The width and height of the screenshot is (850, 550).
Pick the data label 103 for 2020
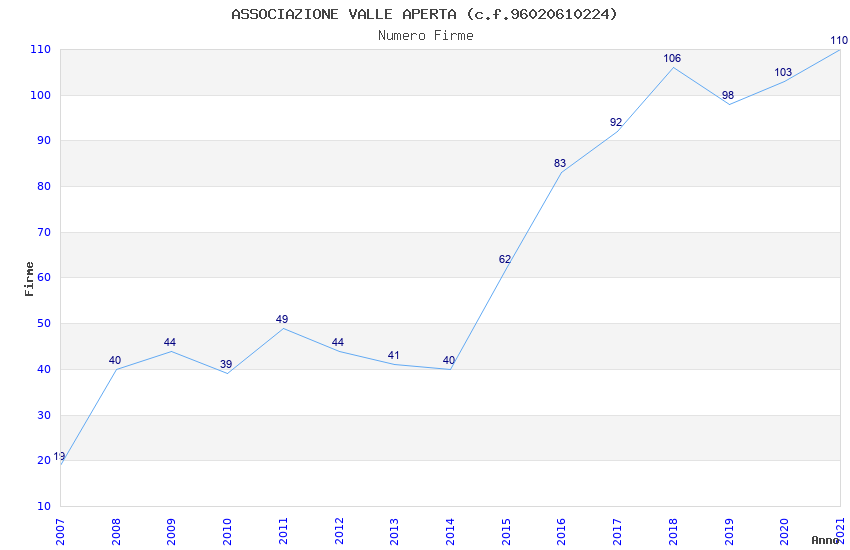(783, 72)
